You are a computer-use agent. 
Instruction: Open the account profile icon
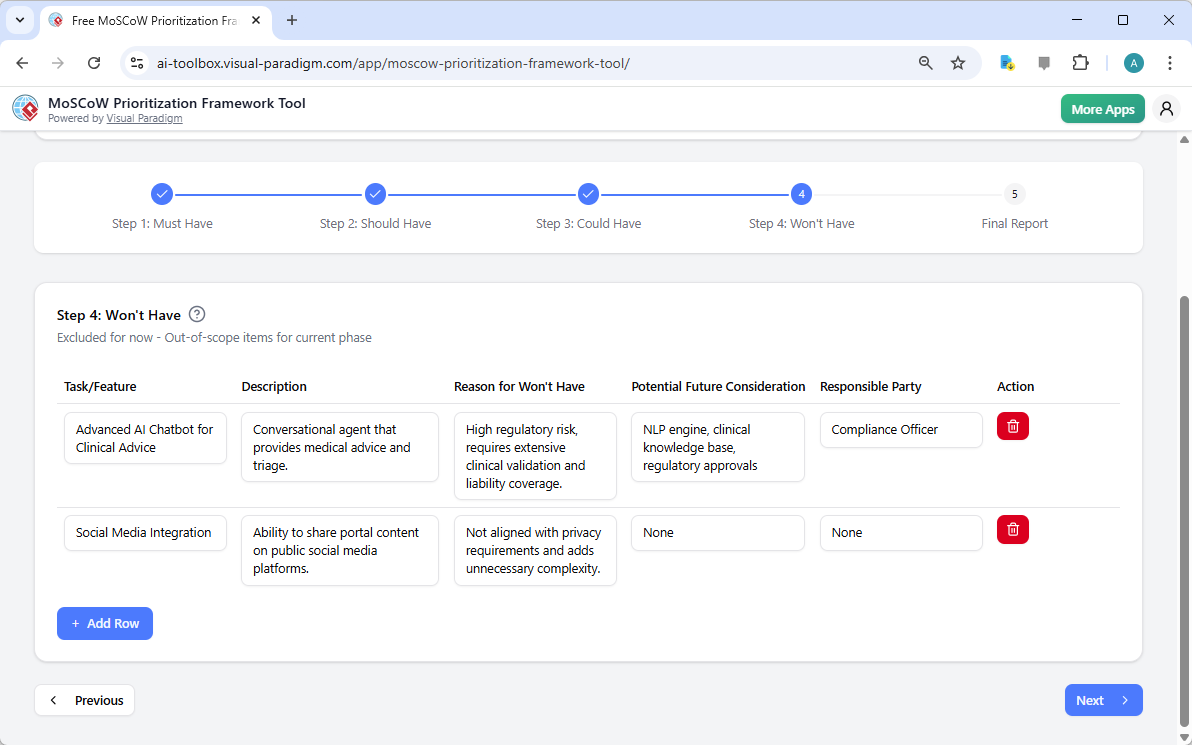pos(1166,108)
